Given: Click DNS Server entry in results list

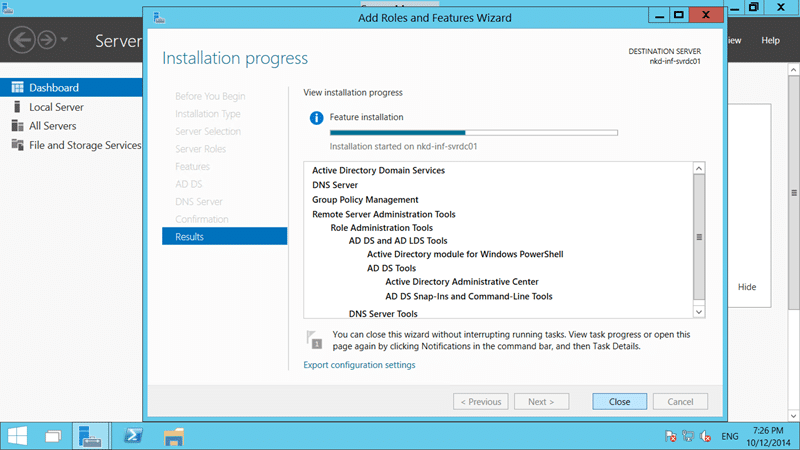Looking at the screenshot, I should tap(335, 185).
